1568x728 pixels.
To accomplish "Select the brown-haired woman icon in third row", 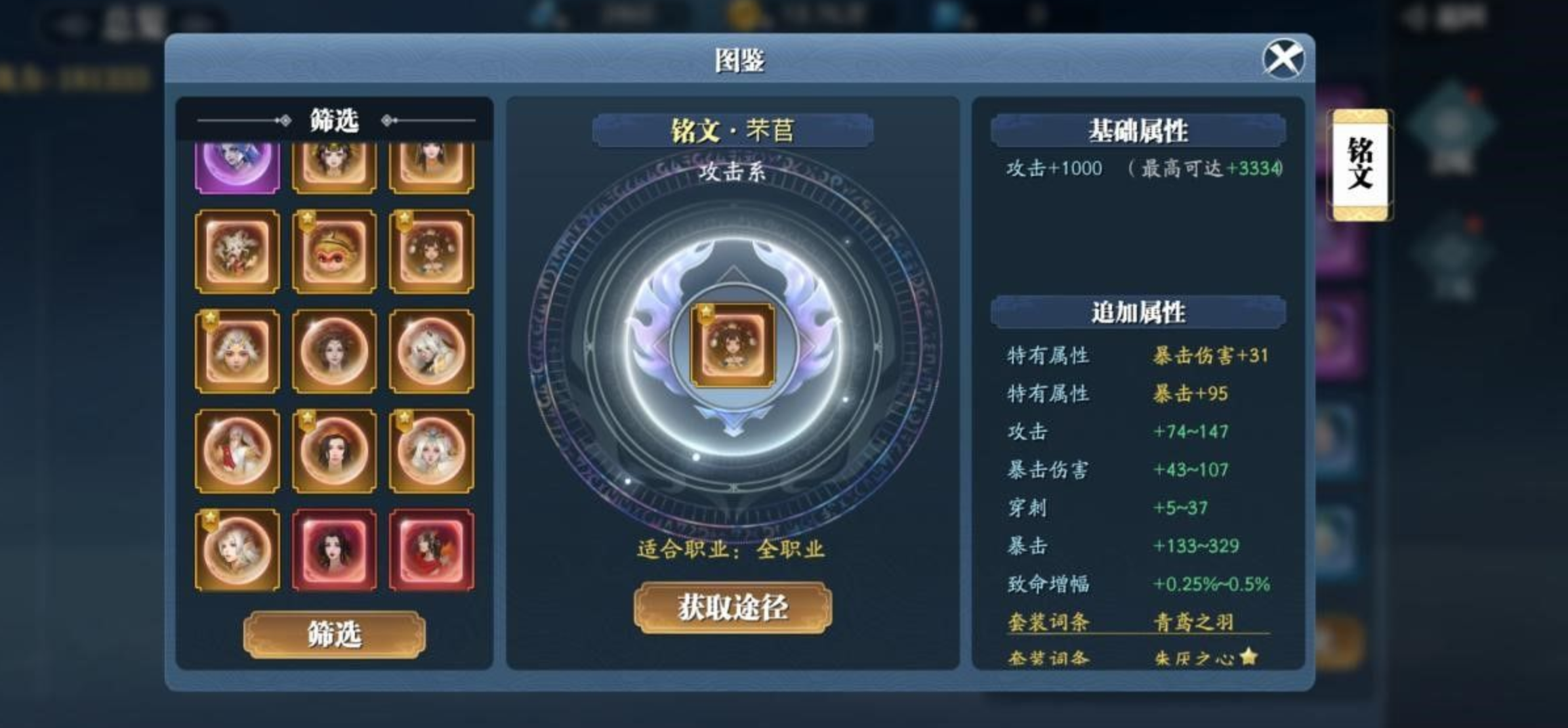I will [335, 351].
